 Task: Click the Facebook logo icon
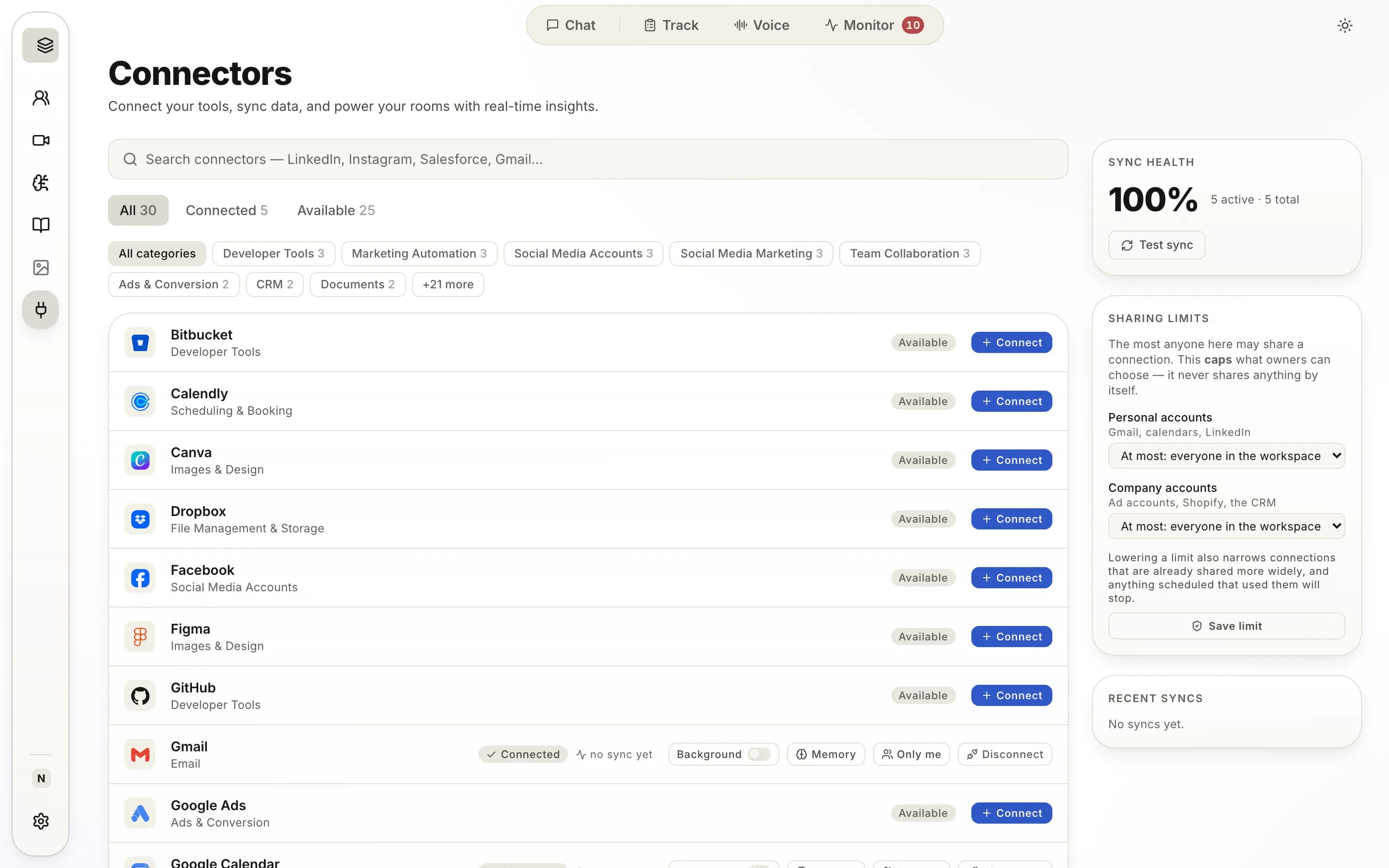140,578
